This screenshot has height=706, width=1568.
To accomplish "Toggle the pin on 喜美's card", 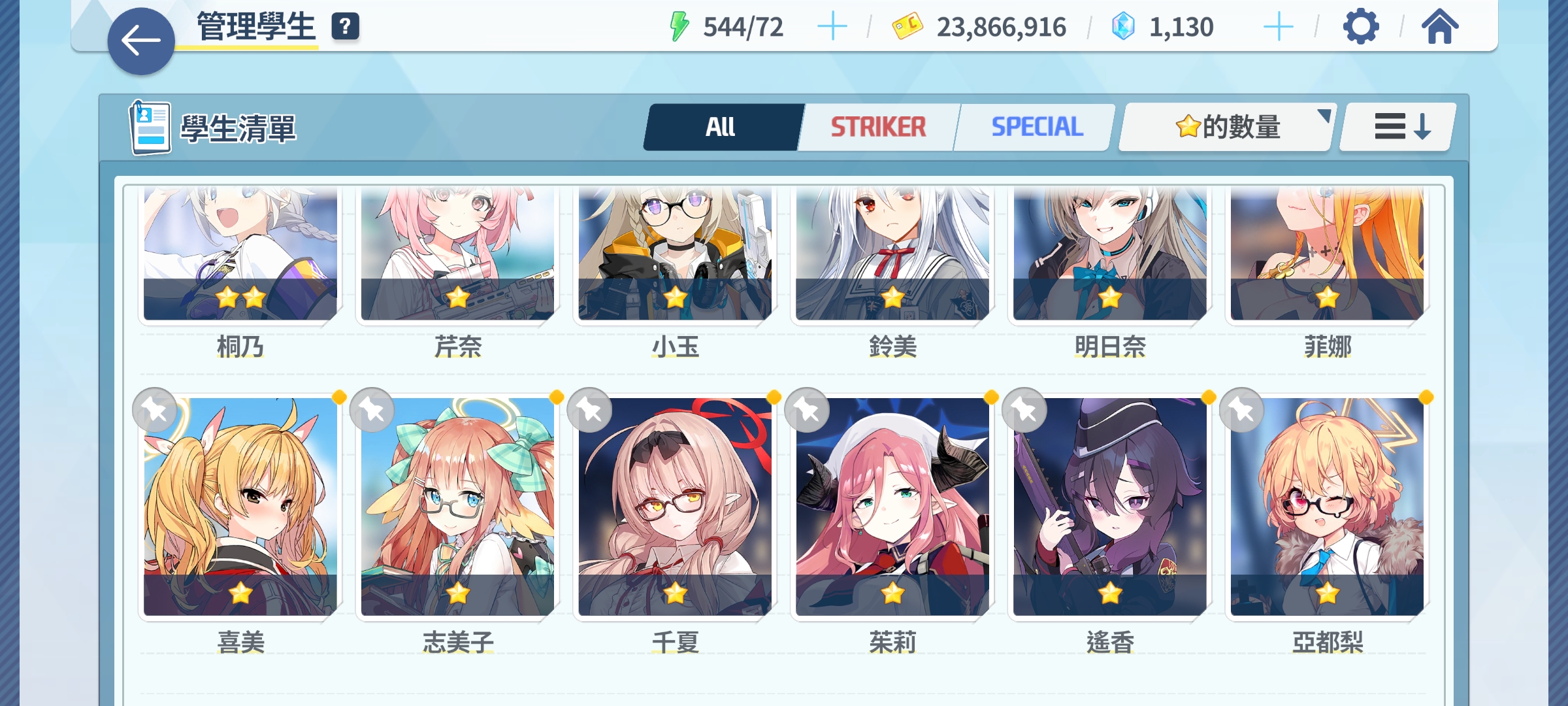I will click(x=155, y=410).
